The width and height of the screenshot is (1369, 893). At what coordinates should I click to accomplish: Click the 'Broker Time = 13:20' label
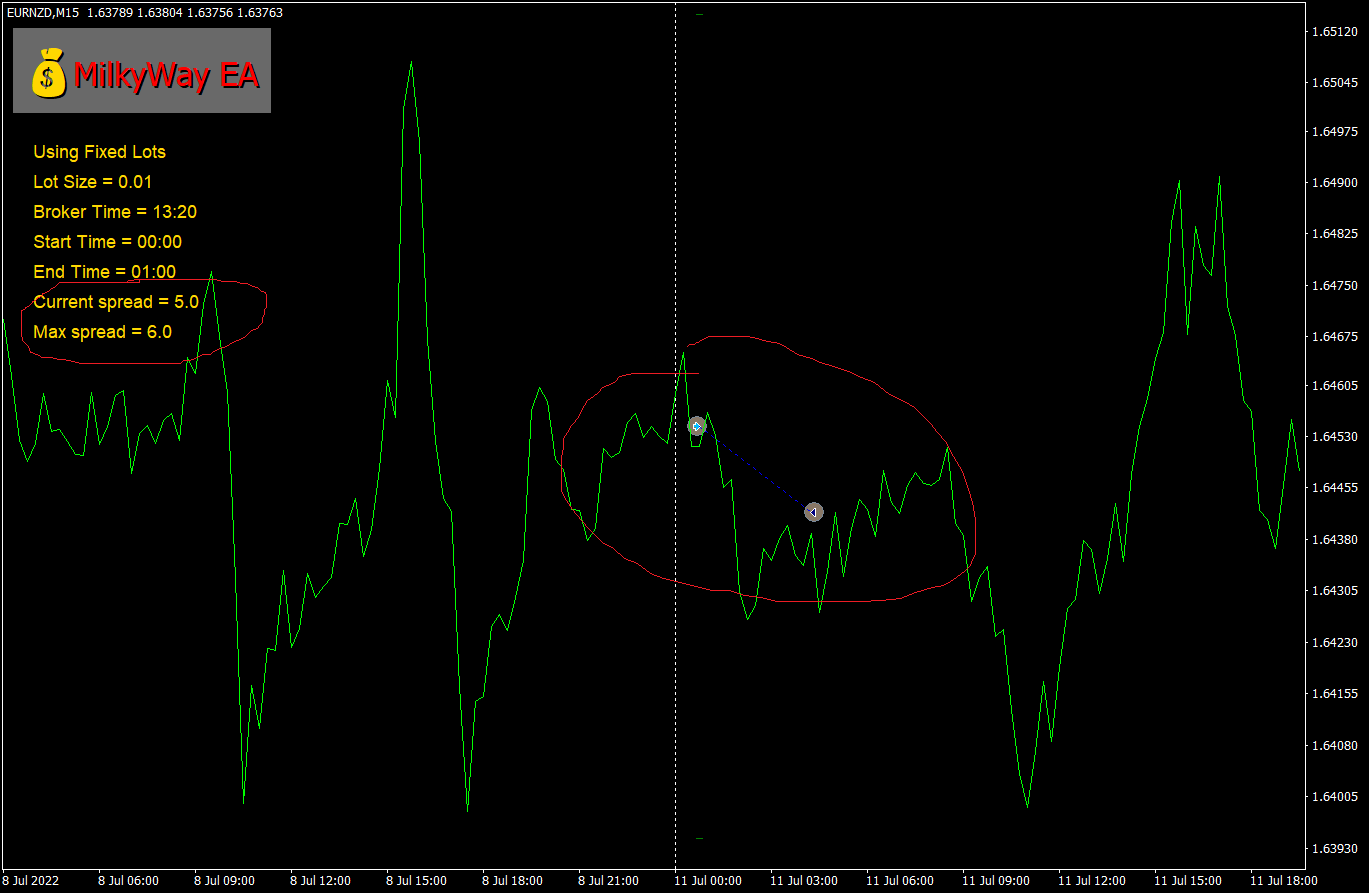pos(115,212)
